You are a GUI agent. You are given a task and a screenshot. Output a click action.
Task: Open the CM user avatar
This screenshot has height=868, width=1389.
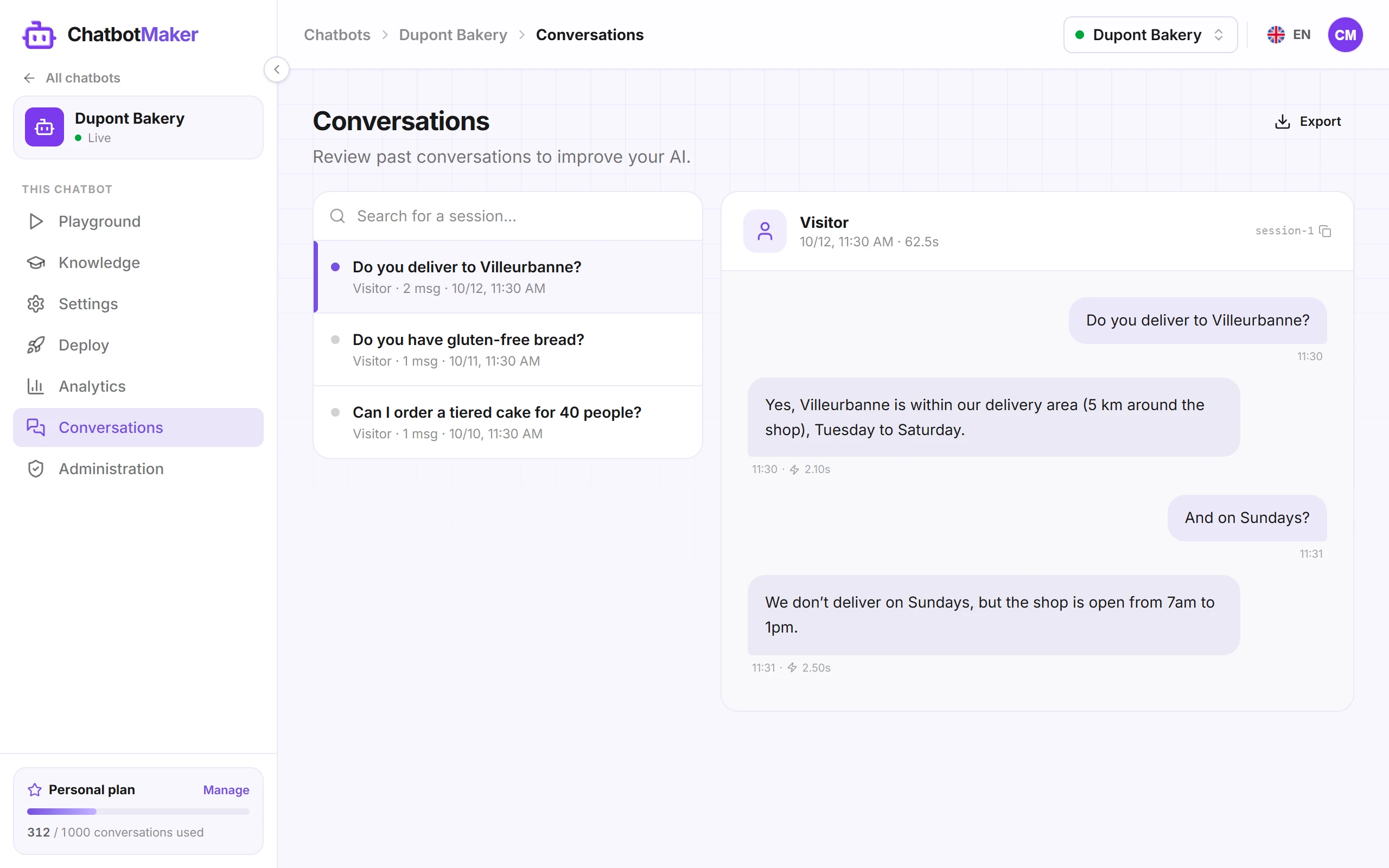[1346, 35]
